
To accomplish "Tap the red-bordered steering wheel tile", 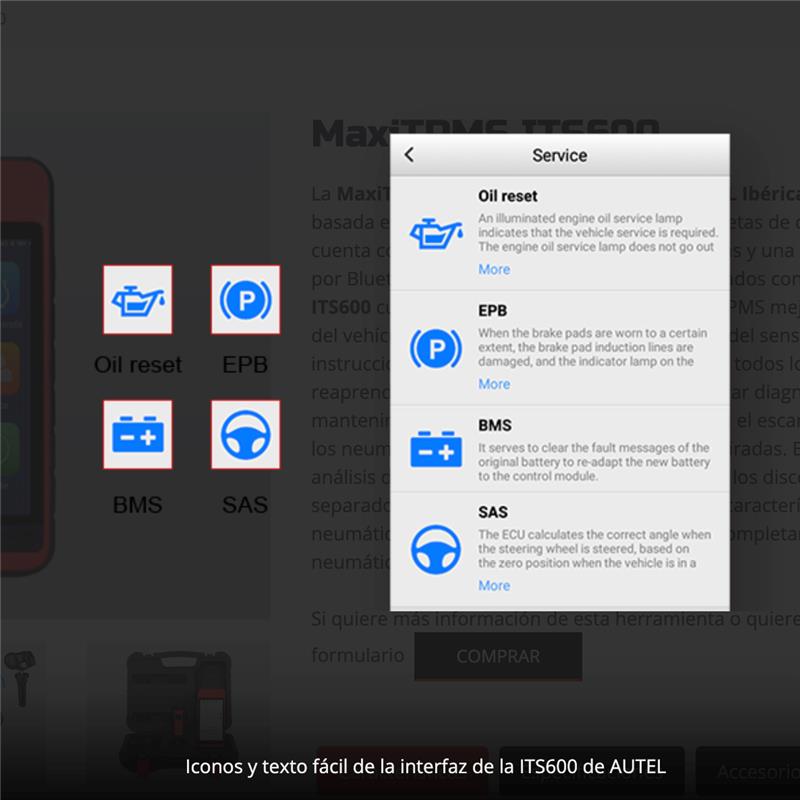I will pos(245,434).
